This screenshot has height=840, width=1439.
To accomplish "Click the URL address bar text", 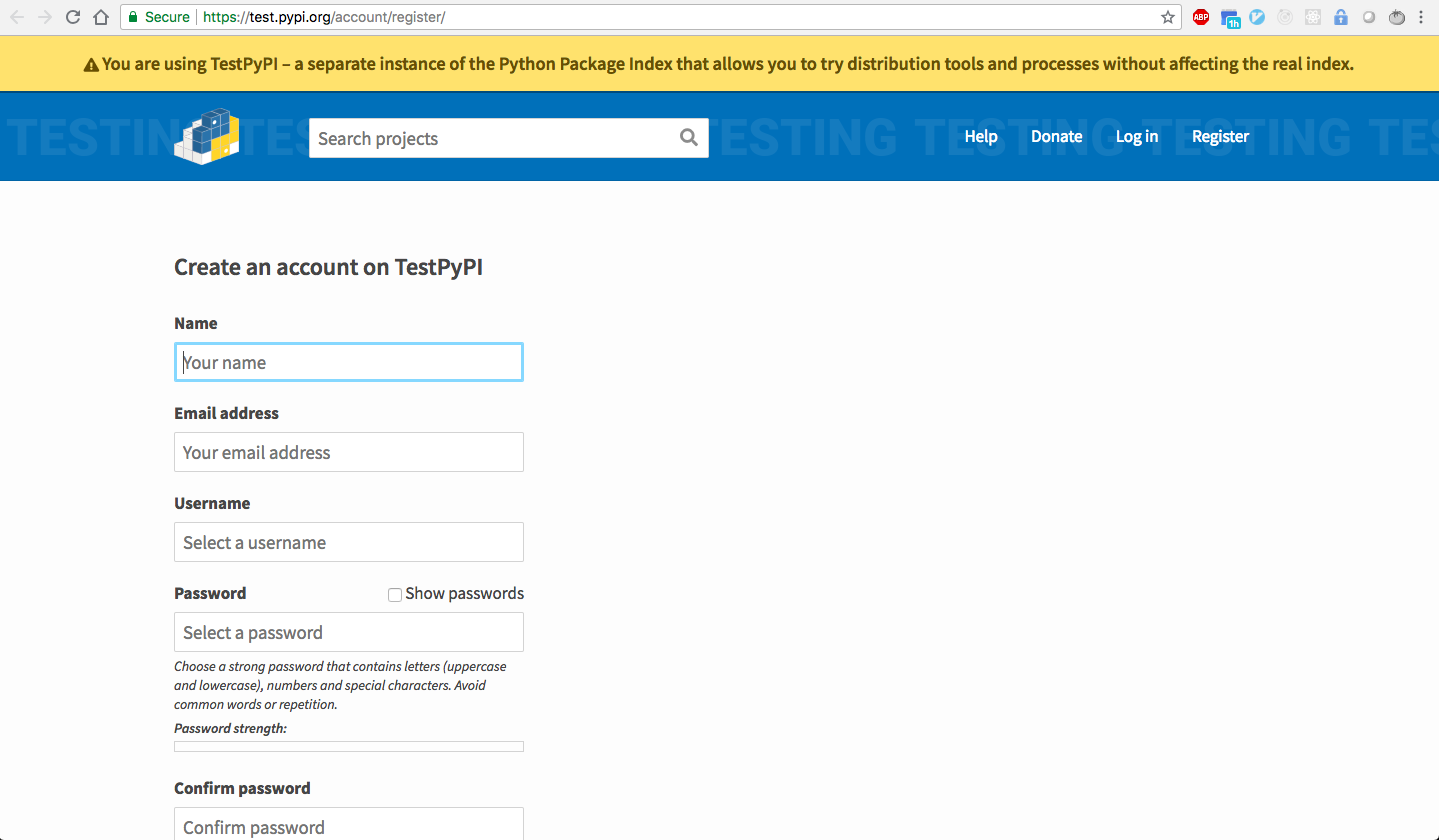I will tap(324, 17).
